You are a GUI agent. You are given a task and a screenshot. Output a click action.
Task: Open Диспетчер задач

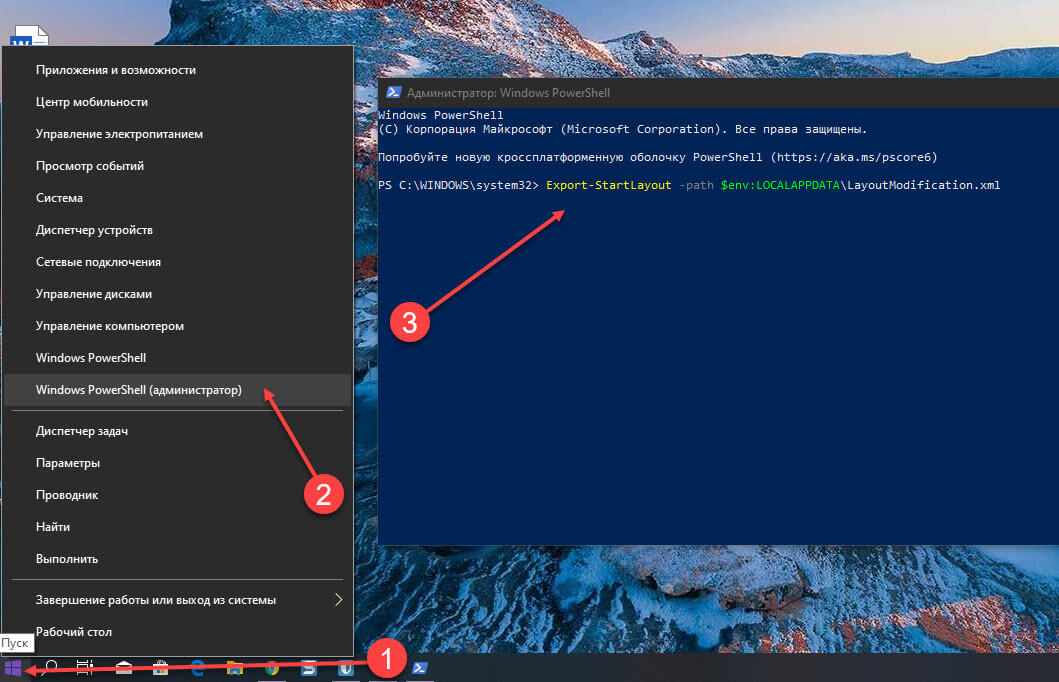[178, 431]
